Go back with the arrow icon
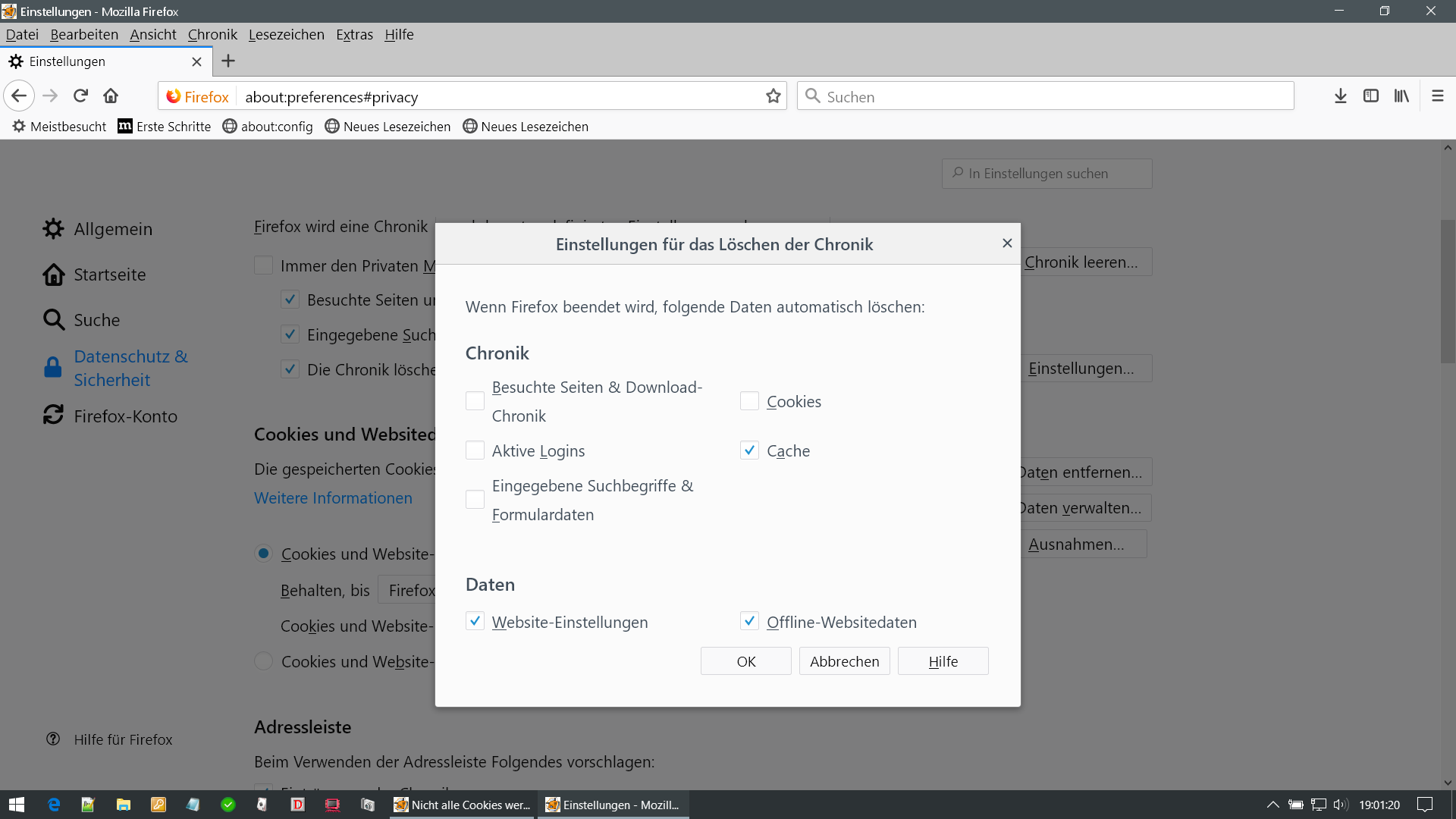 coord(19,96)
